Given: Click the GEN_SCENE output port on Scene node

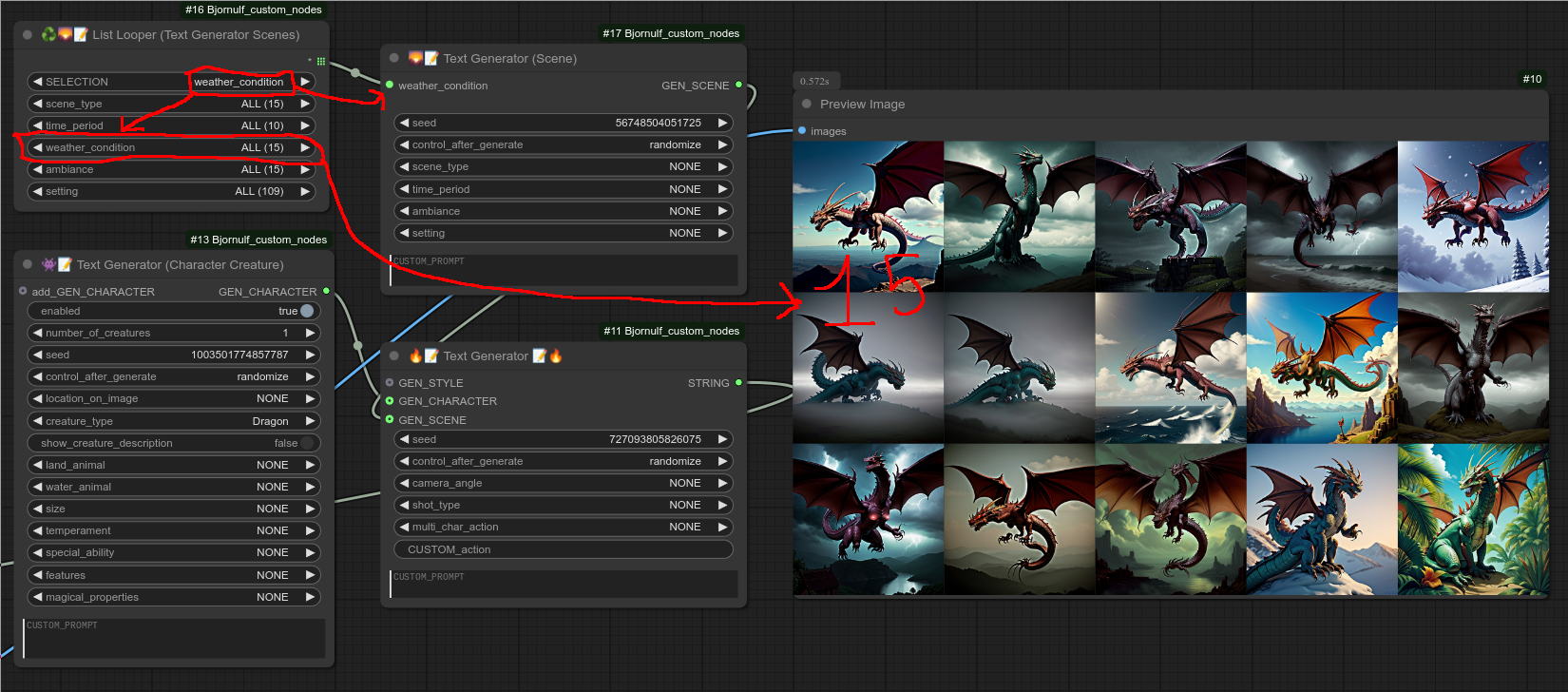Looking at the screenshot, I should [738, 85].
